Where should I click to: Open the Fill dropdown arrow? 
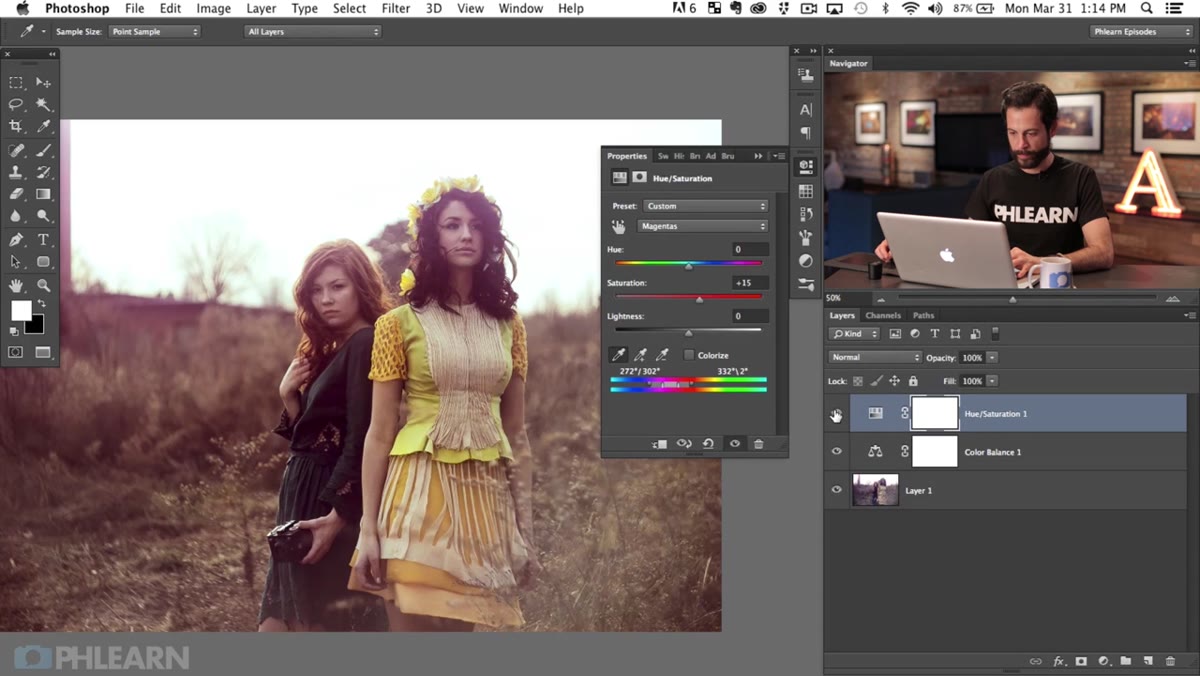(992, 381)
